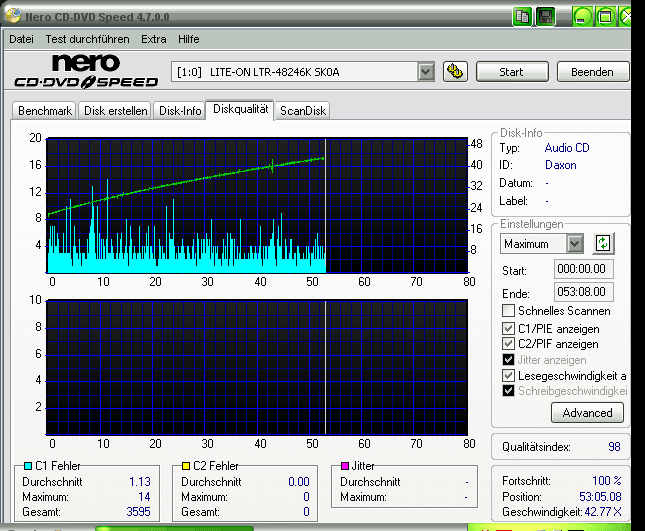Click the drive options icon beside drive selector
The width and height of the screenshot is (645, 531).
[x=455, y=72]
